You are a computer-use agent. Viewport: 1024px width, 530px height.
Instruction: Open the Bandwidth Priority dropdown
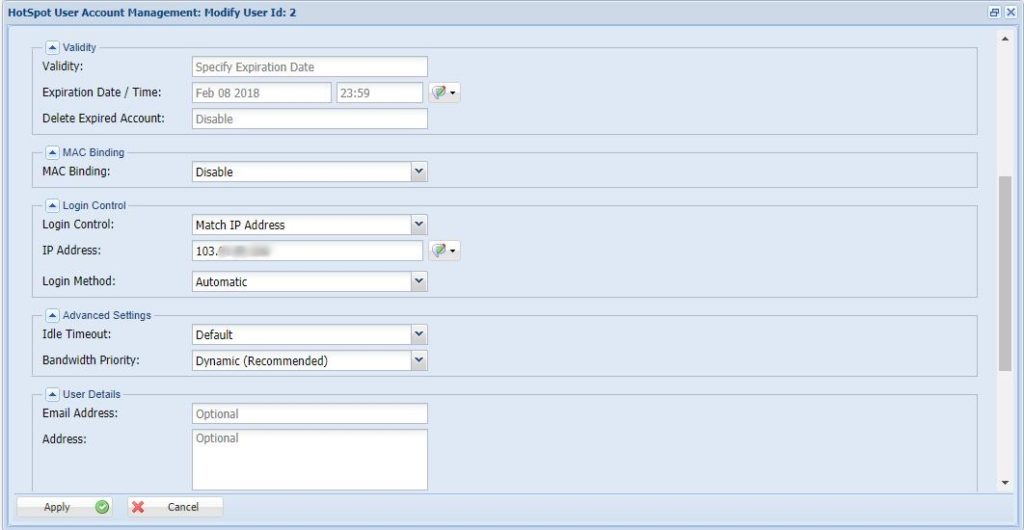[x=419, y=361]
